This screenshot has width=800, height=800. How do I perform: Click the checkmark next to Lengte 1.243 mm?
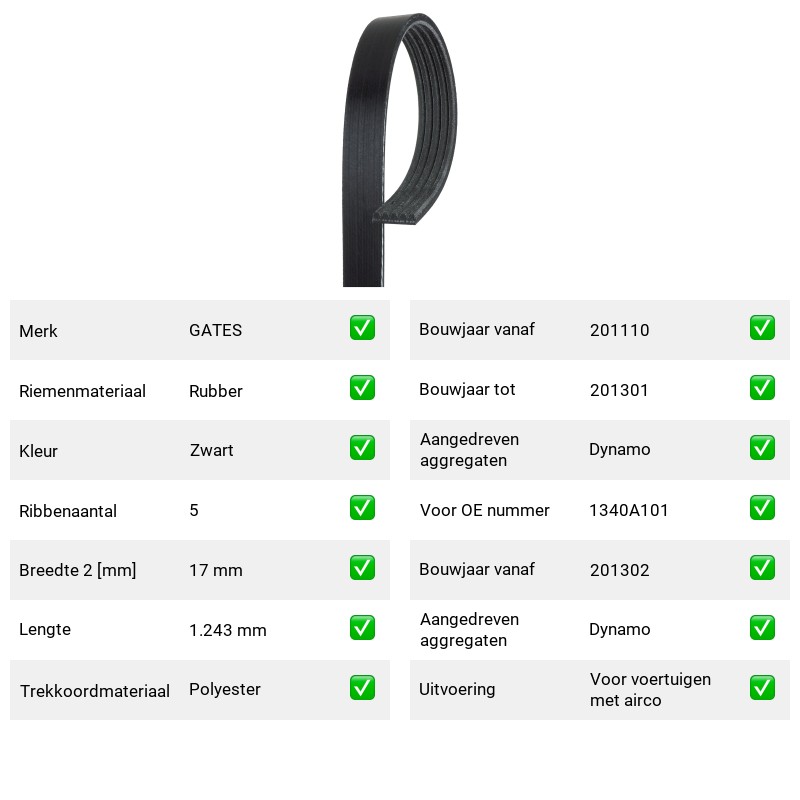tap(362, 628)
